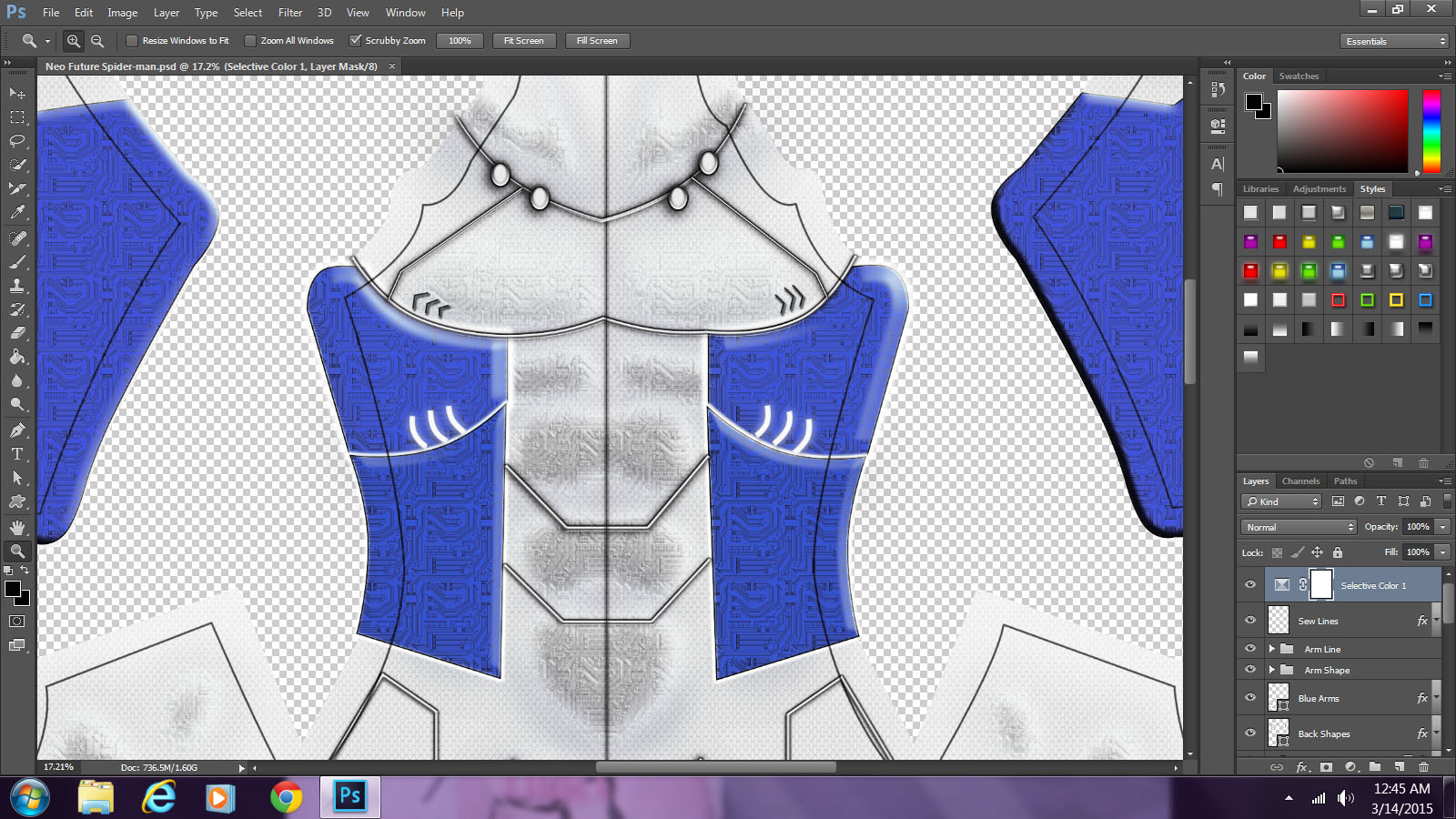
Task: Open the Filter menu
Action: (x=290, y=13)
